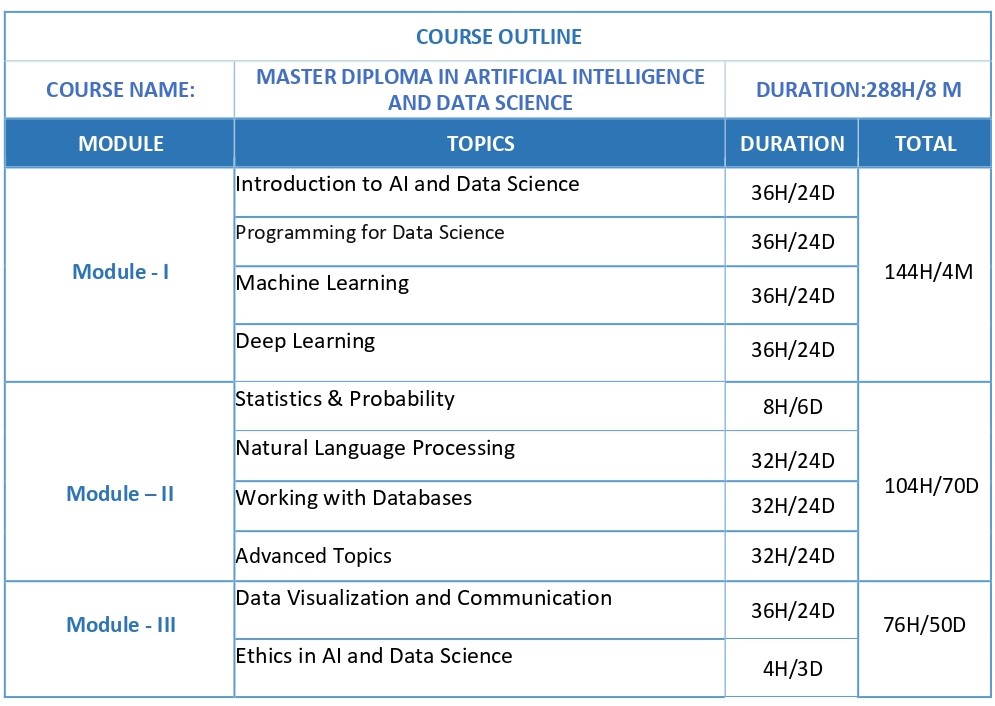
Task: Click the Deep Learning topic cell
Action: point(305,341)
